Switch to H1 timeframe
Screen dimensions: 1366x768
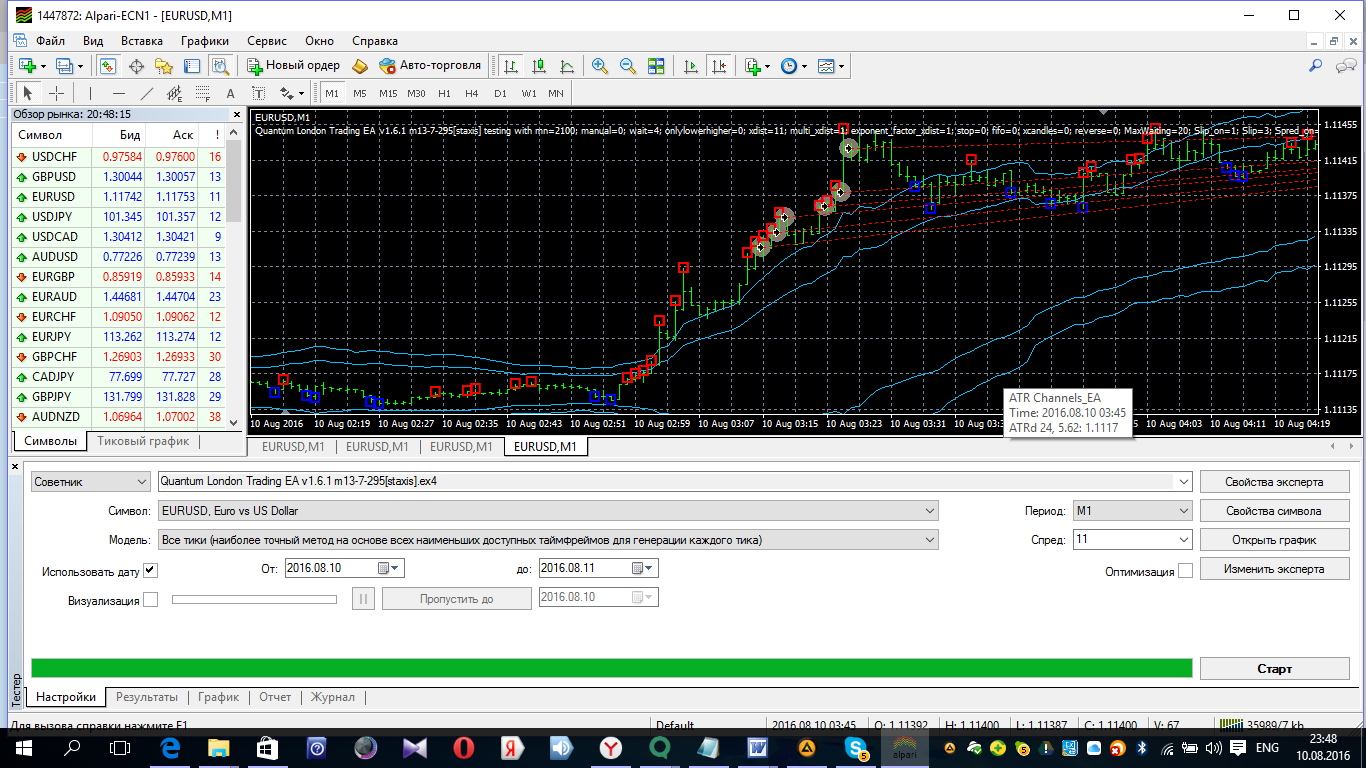pyautogui.click(x=444, y=93)
